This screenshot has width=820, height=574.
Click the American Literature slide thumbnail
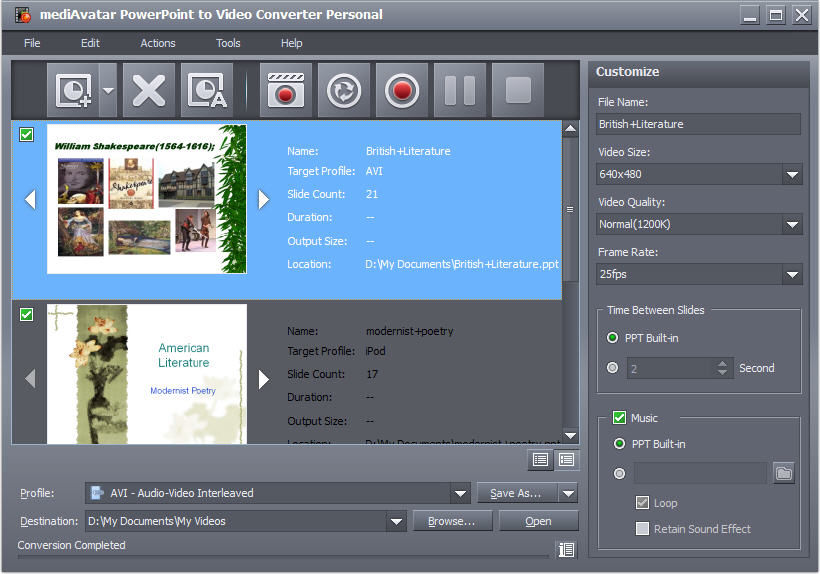pos(147,374)
